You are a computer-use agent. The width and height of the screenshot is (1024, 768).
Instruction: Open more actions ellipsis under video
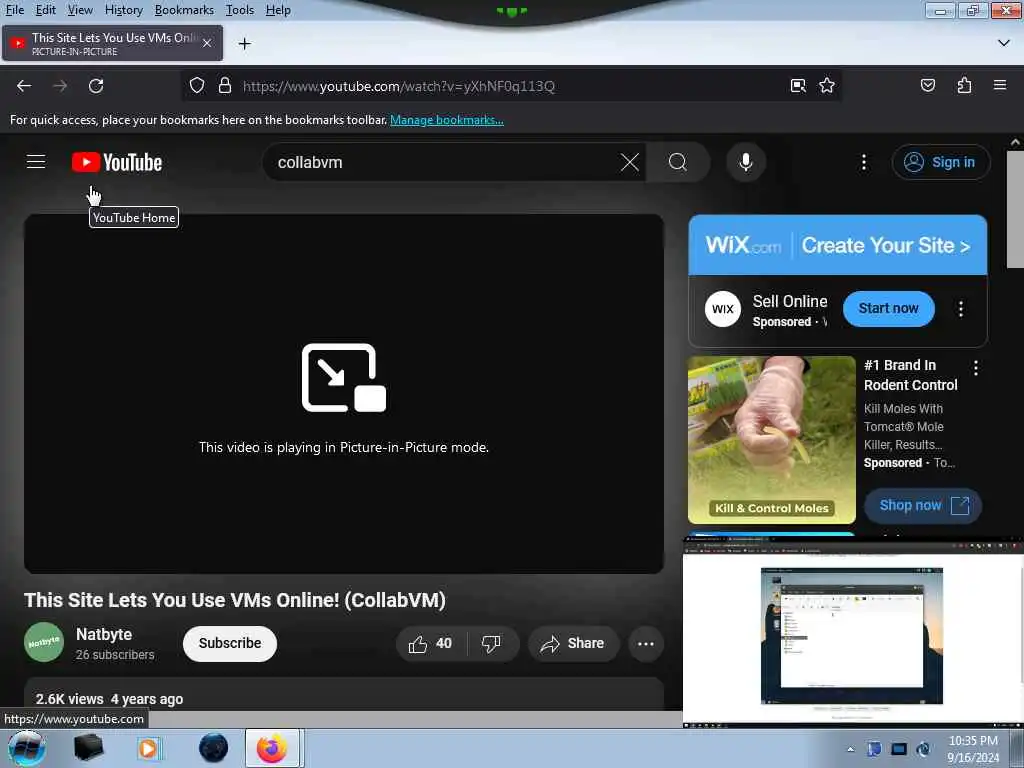click(x=646, y=644)
